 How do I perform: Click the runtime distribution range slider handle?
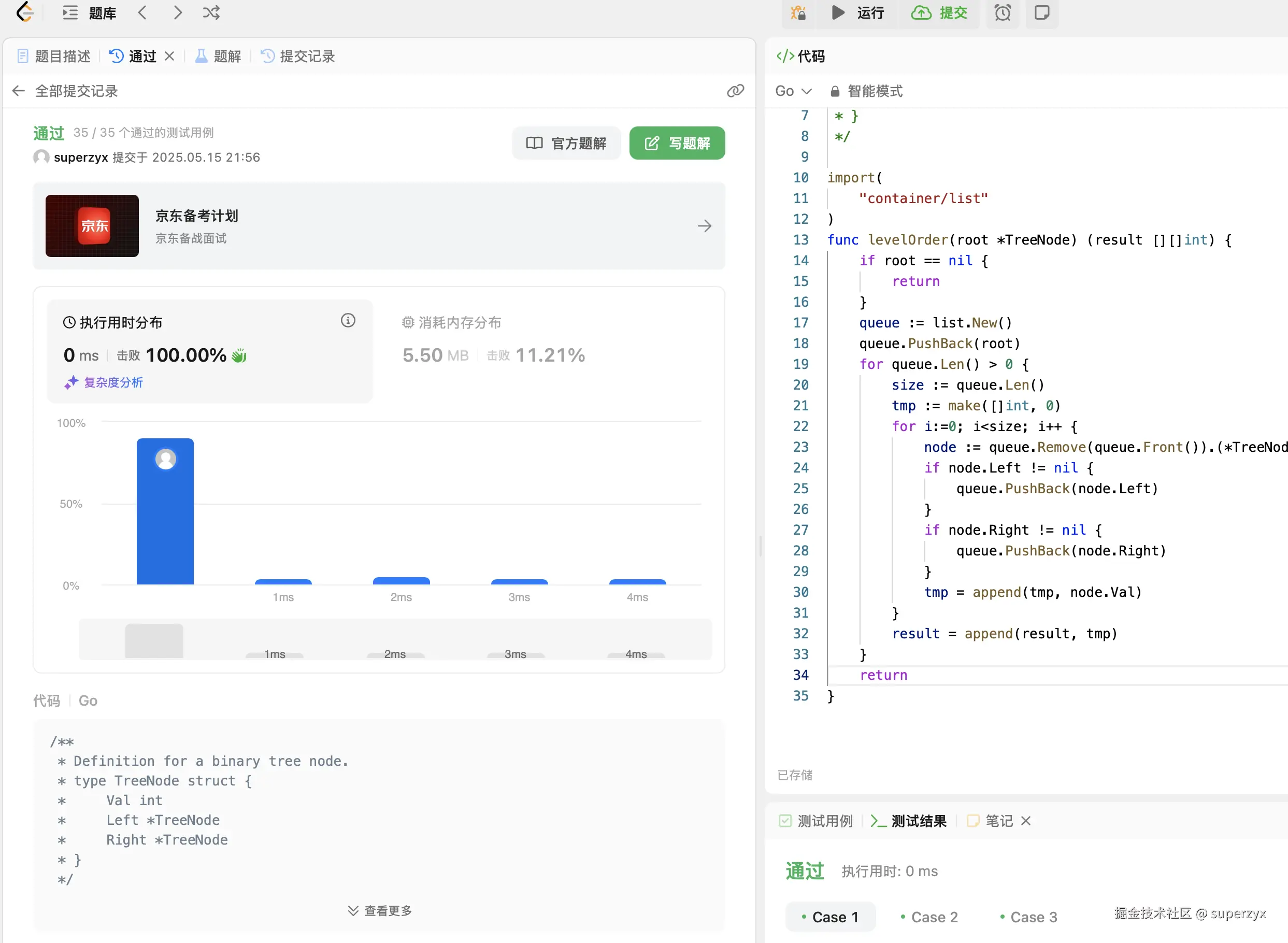coord(154,640)
